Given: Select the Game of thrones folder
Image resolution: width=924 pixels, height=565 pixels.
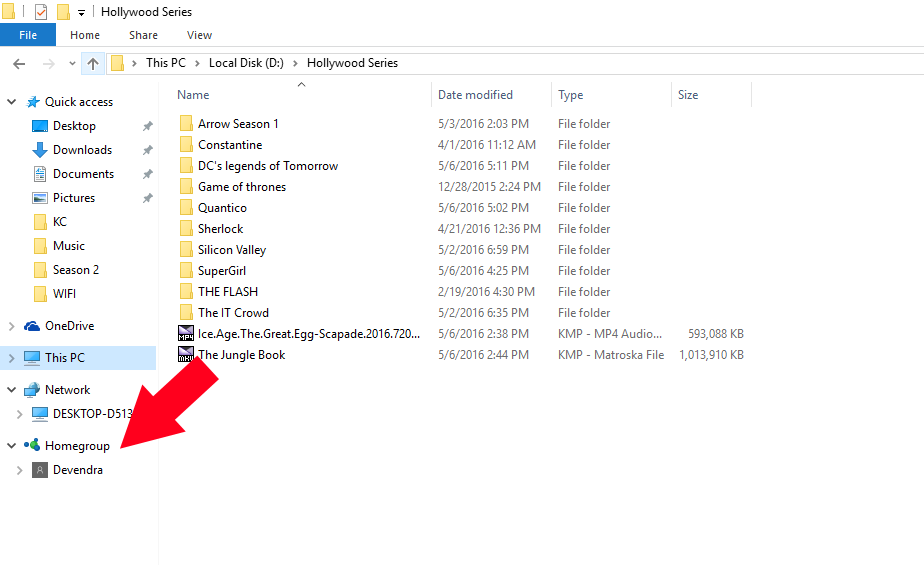Looking at the screenshot, I should coord(242,187).
